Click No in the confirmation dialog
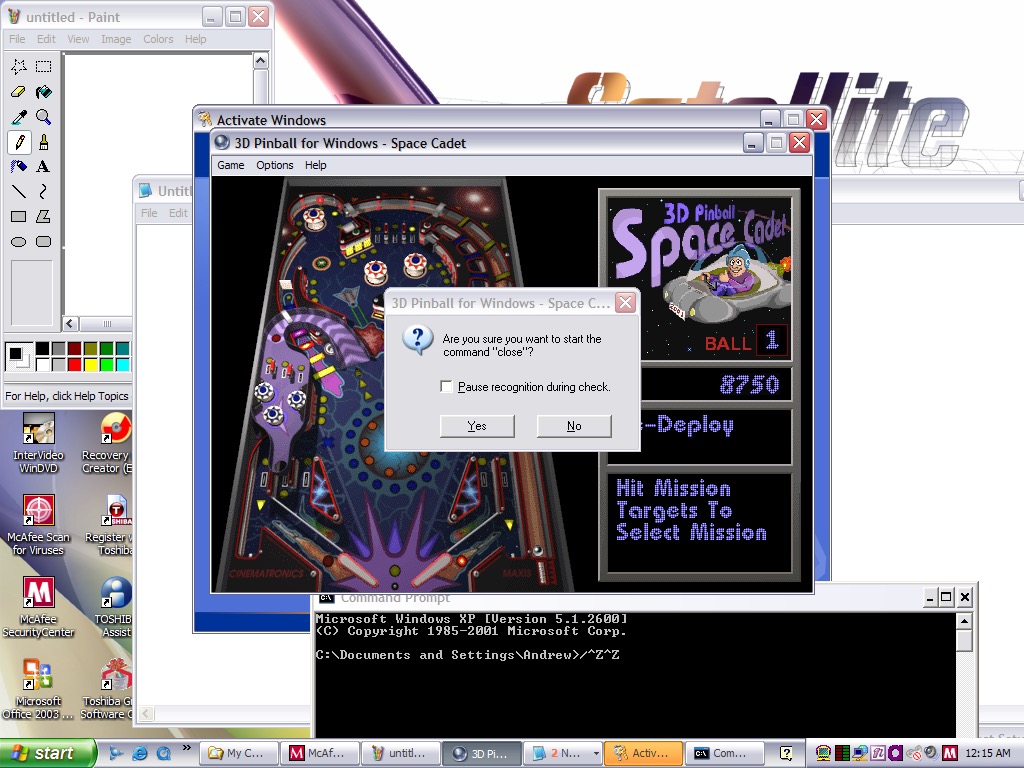 tap(574, 426)
